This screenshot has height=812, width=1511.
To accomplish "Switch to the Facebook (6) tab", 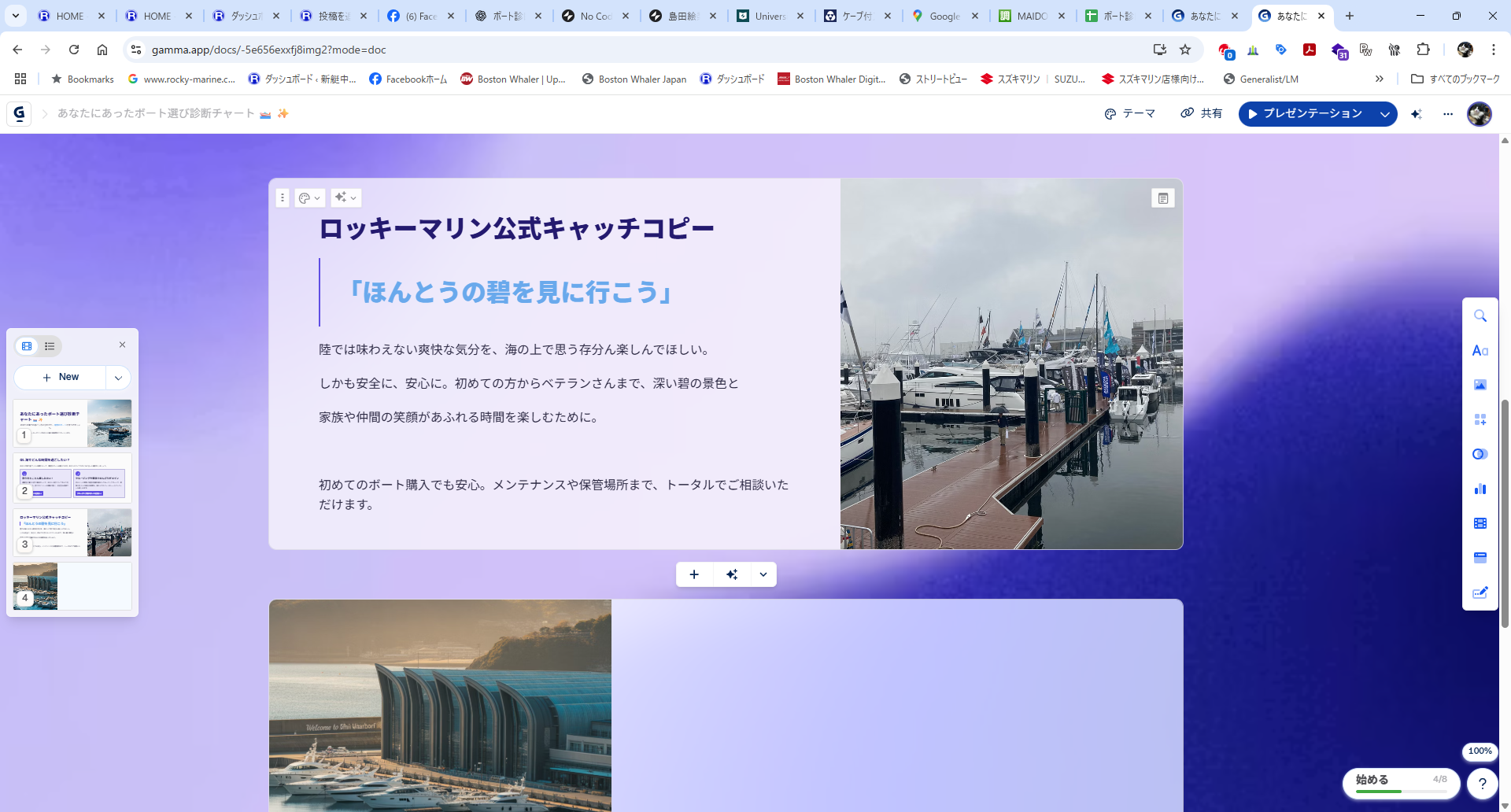I will pyautogui.click(x=422, y=16).
